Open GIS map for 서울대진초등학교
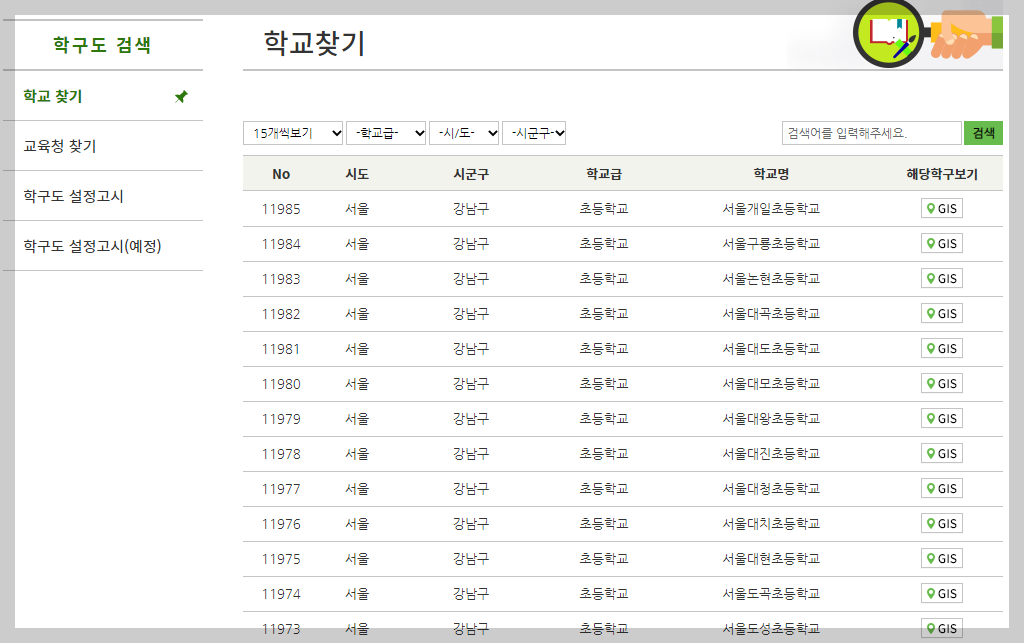 (941, 454)
